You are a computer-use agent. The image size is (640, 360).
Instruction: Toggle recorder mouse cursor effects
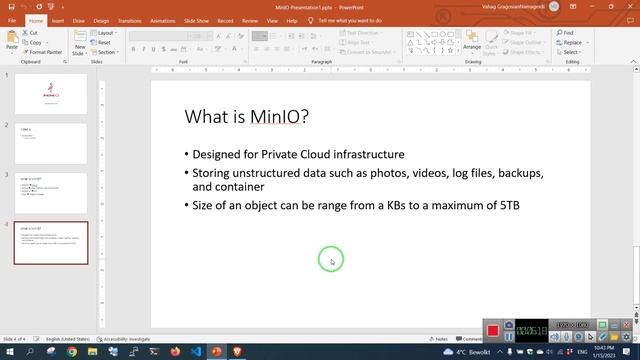coord(590,337)
